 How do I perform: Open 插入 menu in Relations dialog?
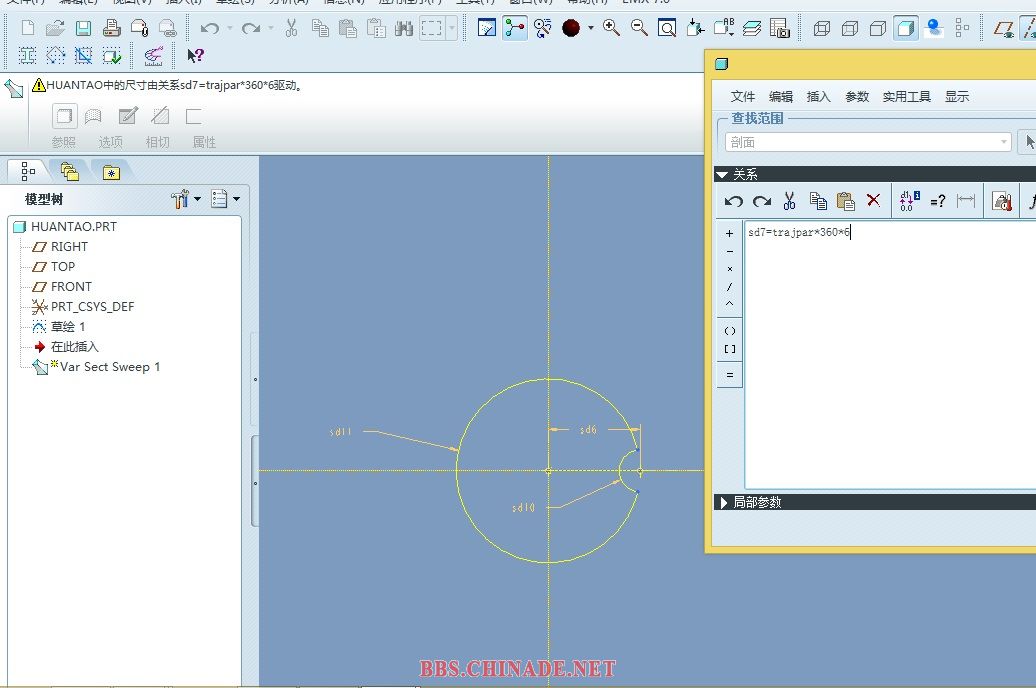[x=819, y=96]
